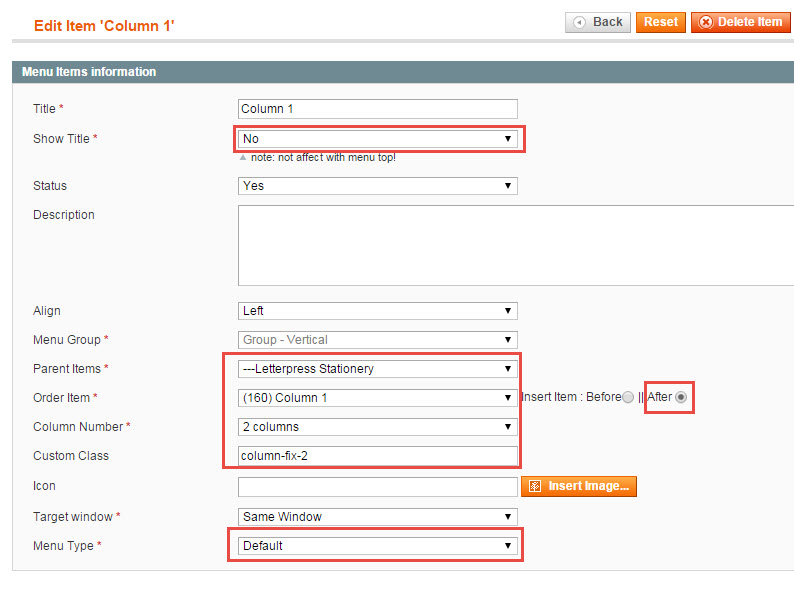
Task: Open the Parent Items dropdown
Action: pyautogui.click(x=378, y=369)
